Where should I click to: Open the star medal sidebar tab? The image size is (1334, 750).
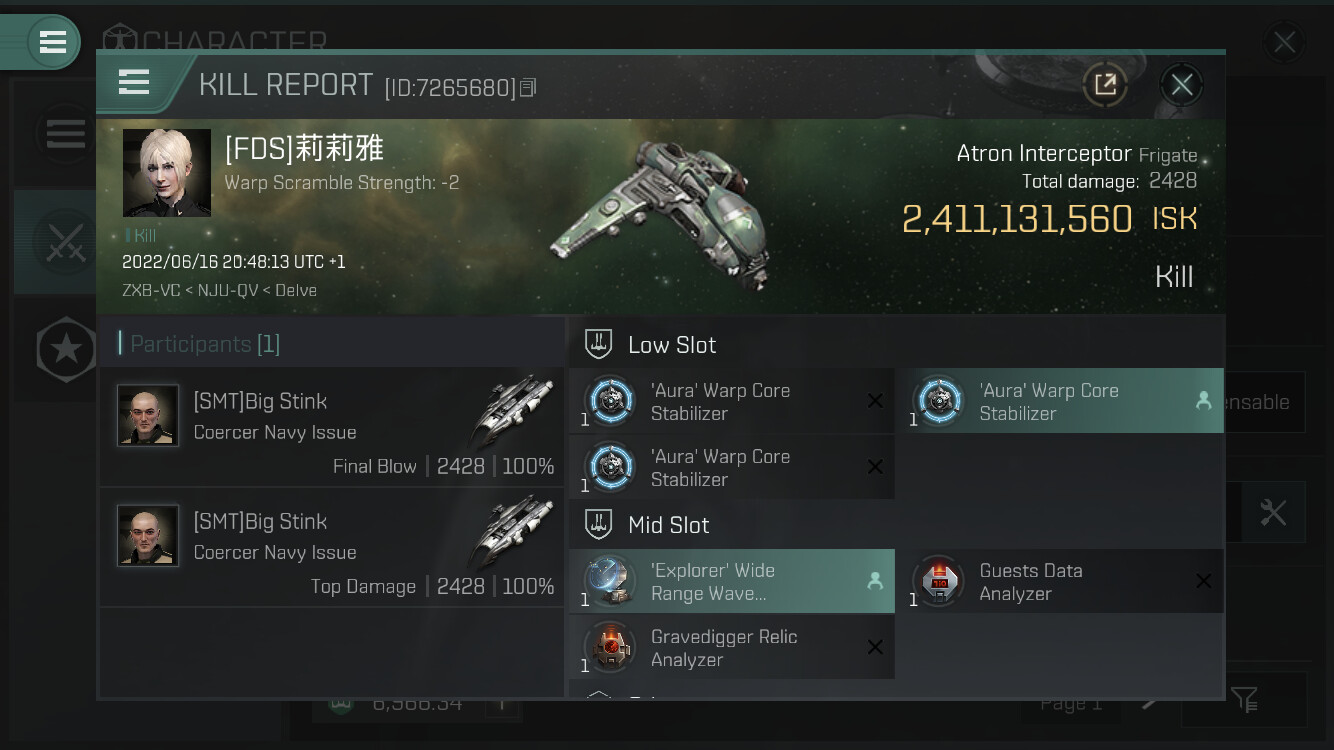[x=66, y=349]
